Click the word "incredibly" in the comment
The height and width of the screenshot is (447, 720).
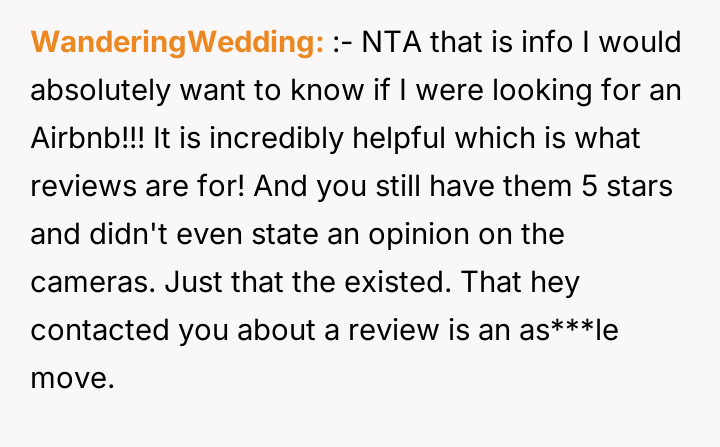click(263, 139)
